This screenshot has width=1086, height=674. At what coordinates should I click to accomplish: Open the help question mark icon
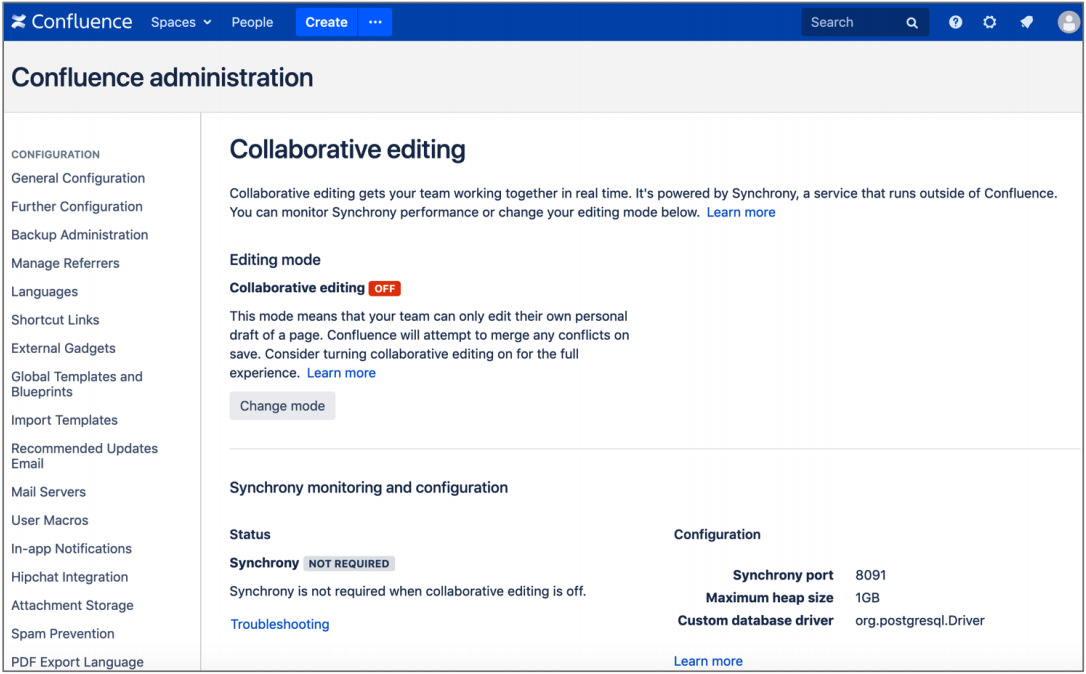coord(955,22)
